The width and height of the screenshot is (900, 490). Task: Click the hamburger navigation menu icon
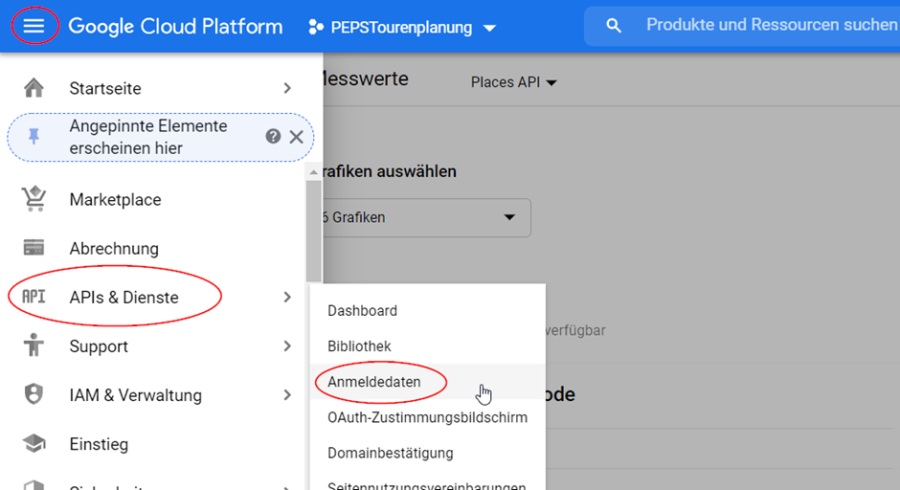click(x=34, y=27)
